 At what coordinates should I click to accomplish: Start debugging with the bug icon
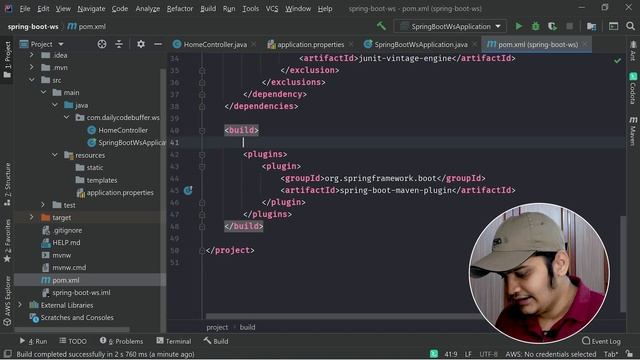pos(536,26)
